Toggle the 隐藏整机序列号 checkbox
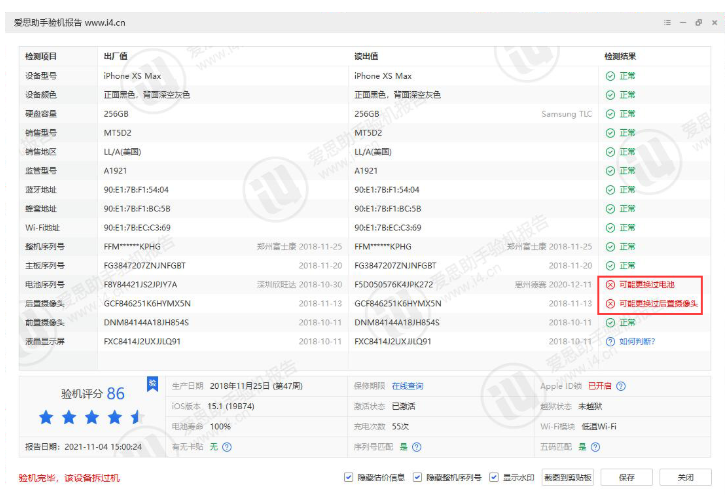 pos(417,477)
